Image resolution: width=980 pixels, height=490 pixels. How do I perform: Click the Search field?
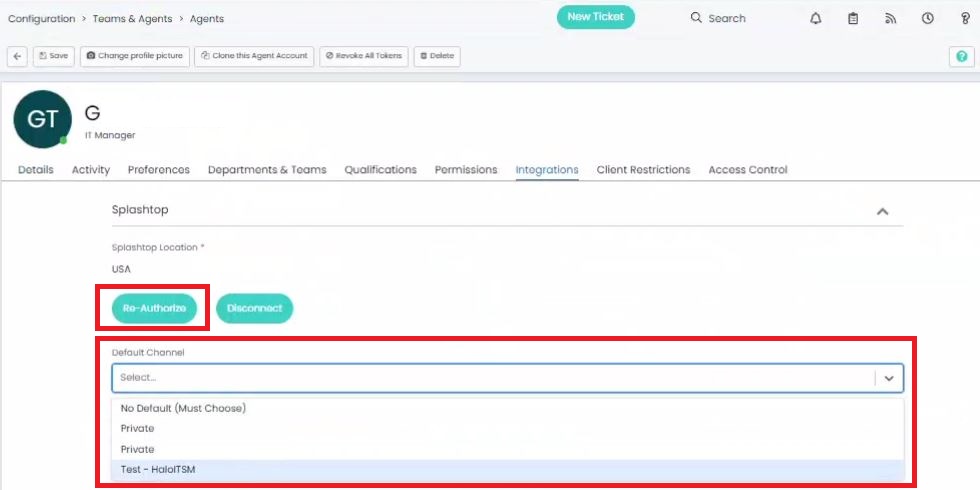[x=727, y=18]
